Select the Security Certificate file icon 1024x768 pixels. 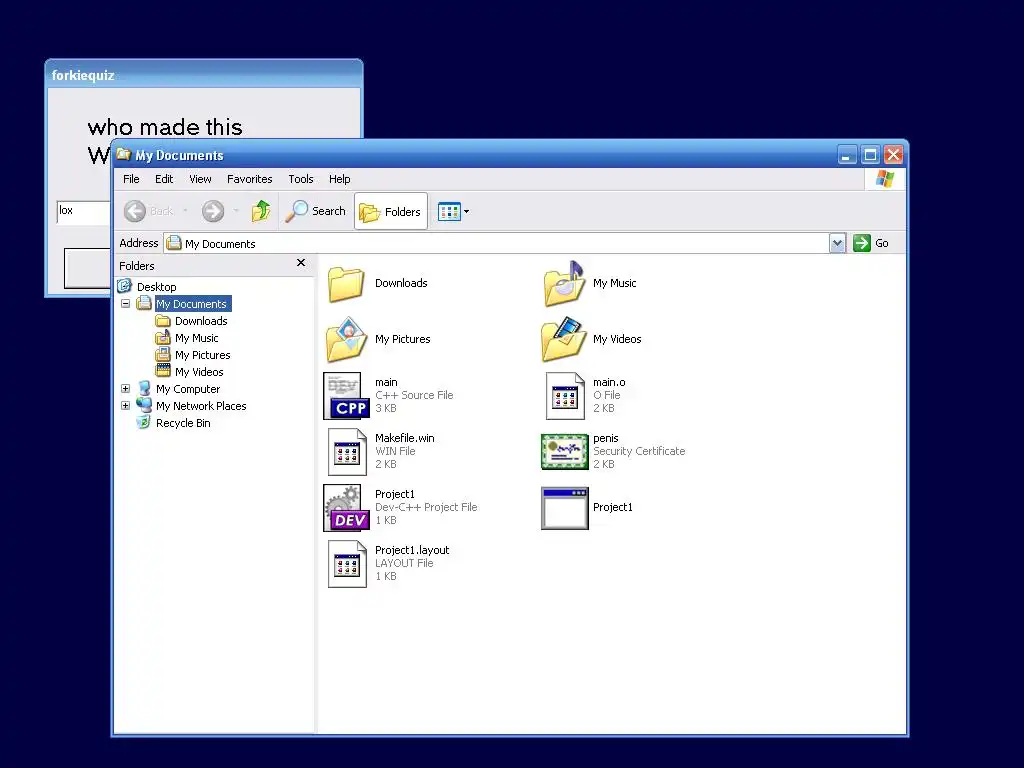pyautogui.click(x=565, y=451)
